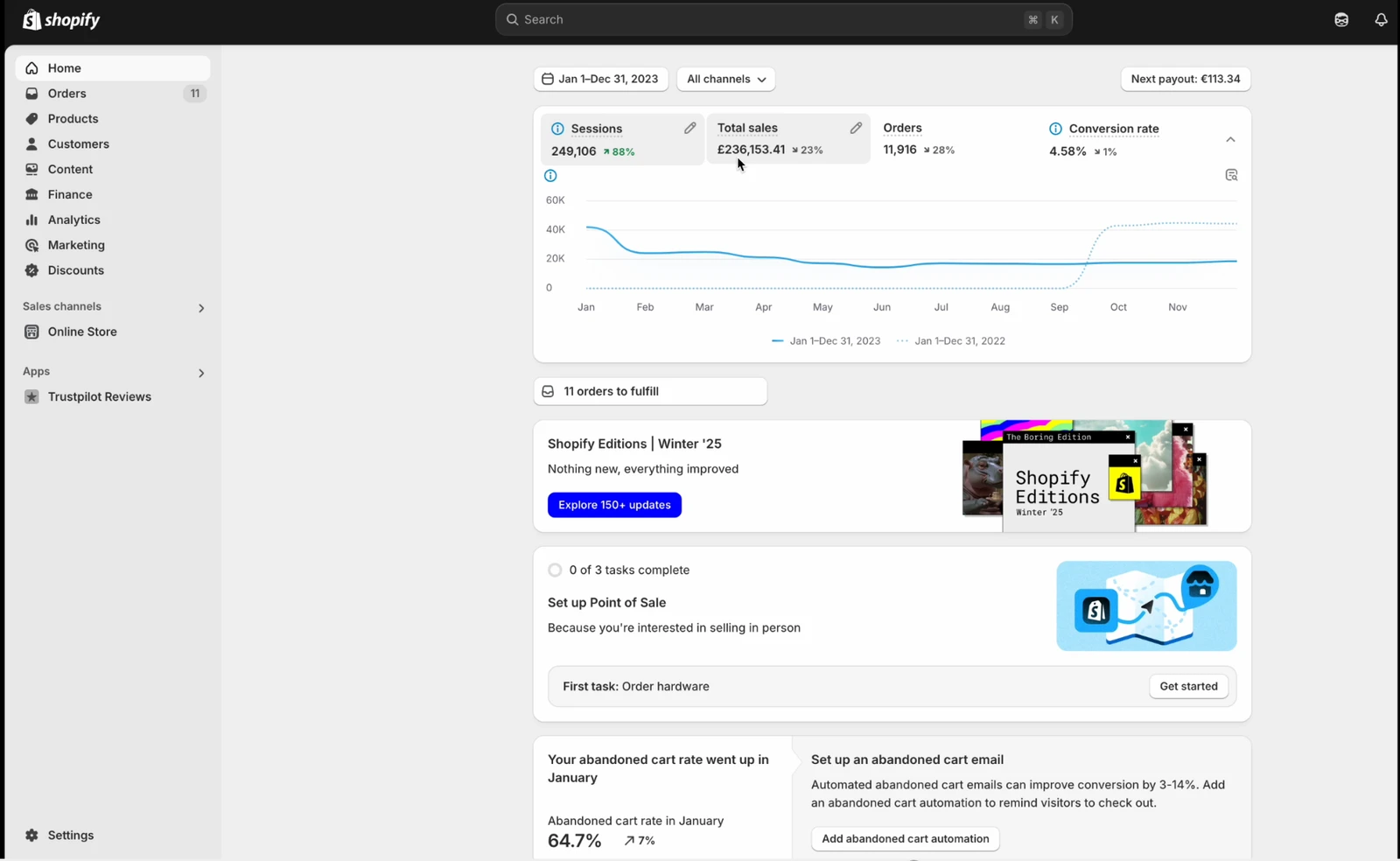Image resolution: width=1400 pixels, height=861 pixels.
Task: Collapse the metrics card with the chevron
Action: [1230, 140]
